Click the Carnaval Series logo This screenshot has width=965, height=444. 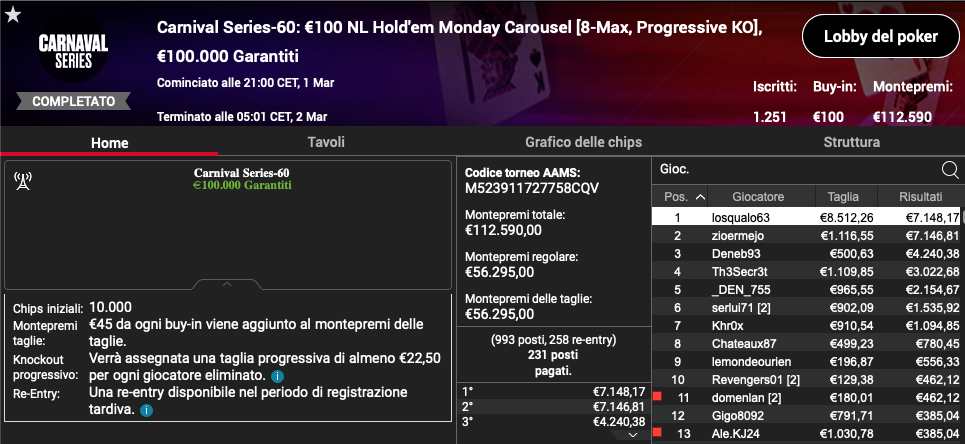click(73, 51)
